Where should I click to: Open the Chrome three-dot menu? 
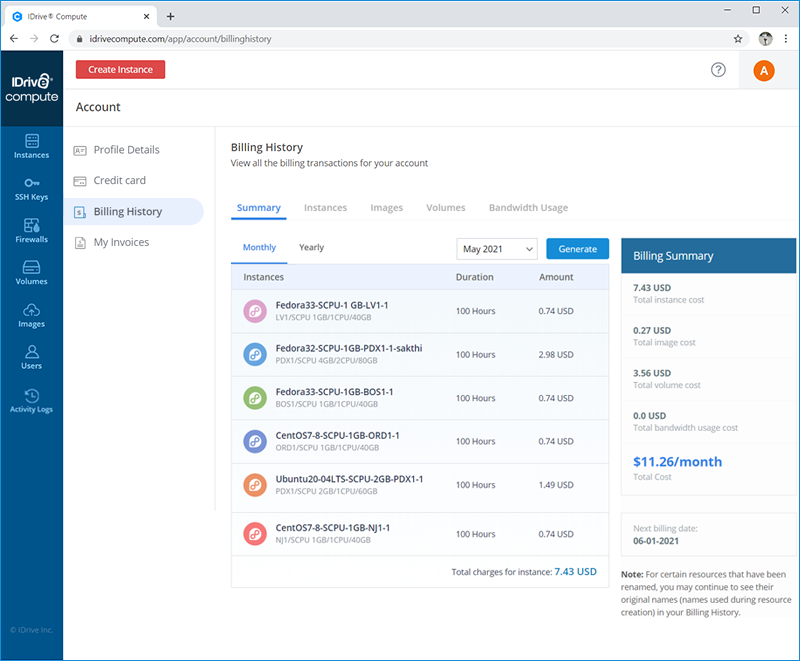coord(786,39)
